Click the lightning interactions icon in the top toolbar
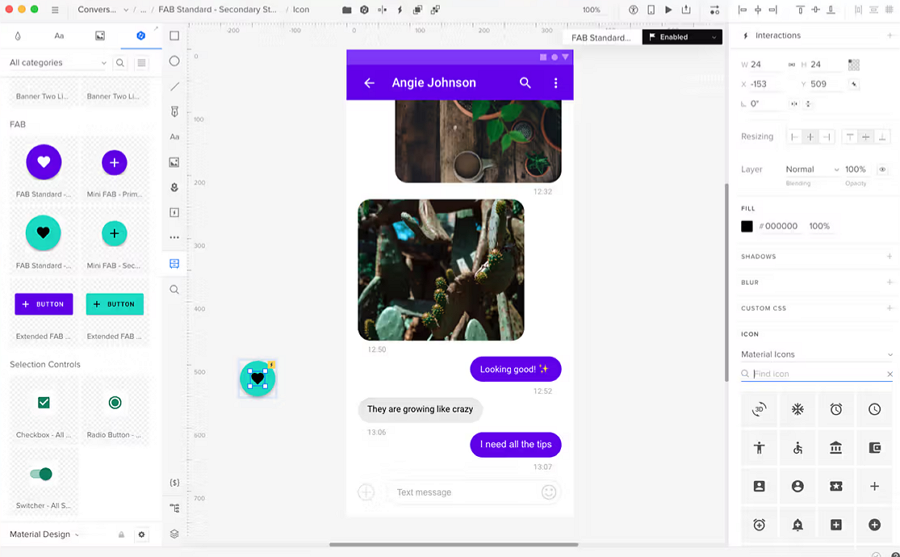The height and width of the screenshot is (557, 900). pyautogui.click(x=400, y=10)
